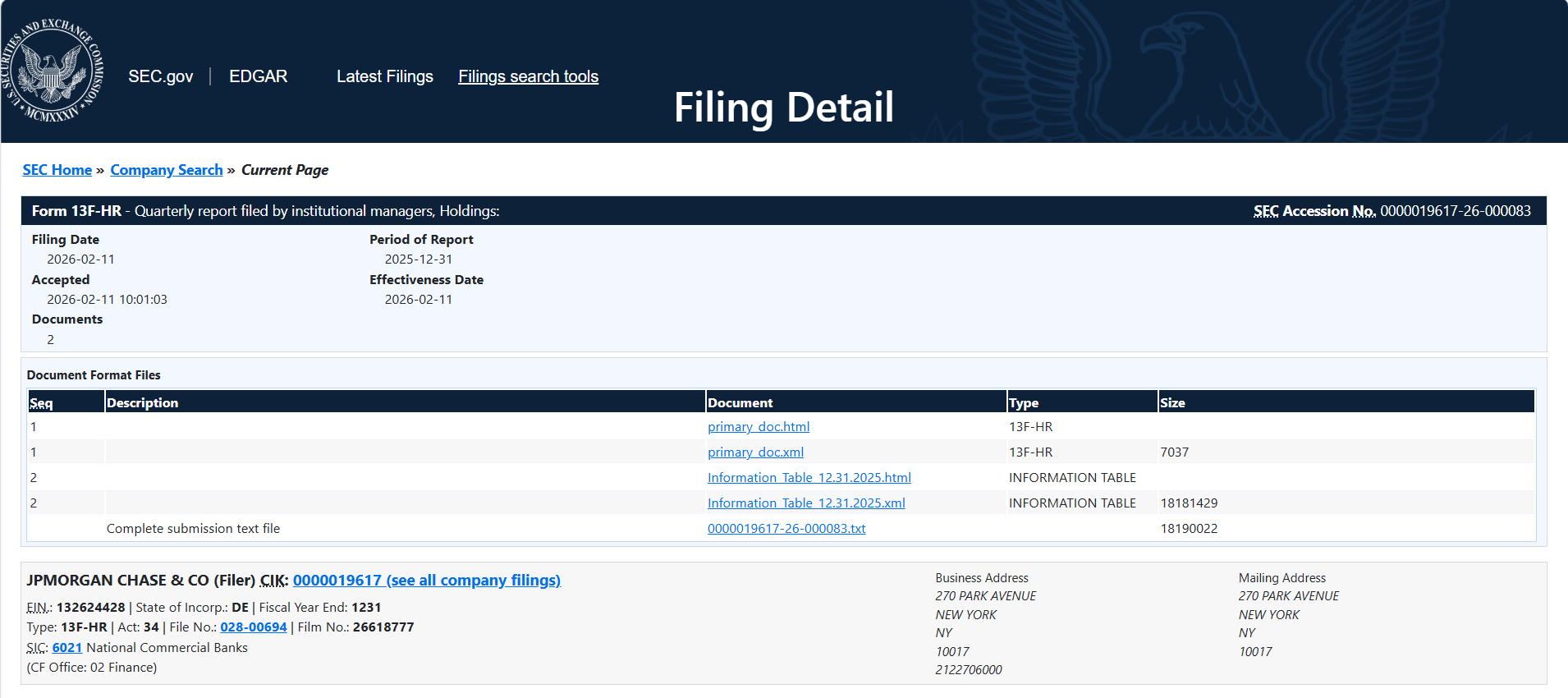1568x698 pixels.
Task: Select business phone number 2122706000
Action: (x=969, y=670)
